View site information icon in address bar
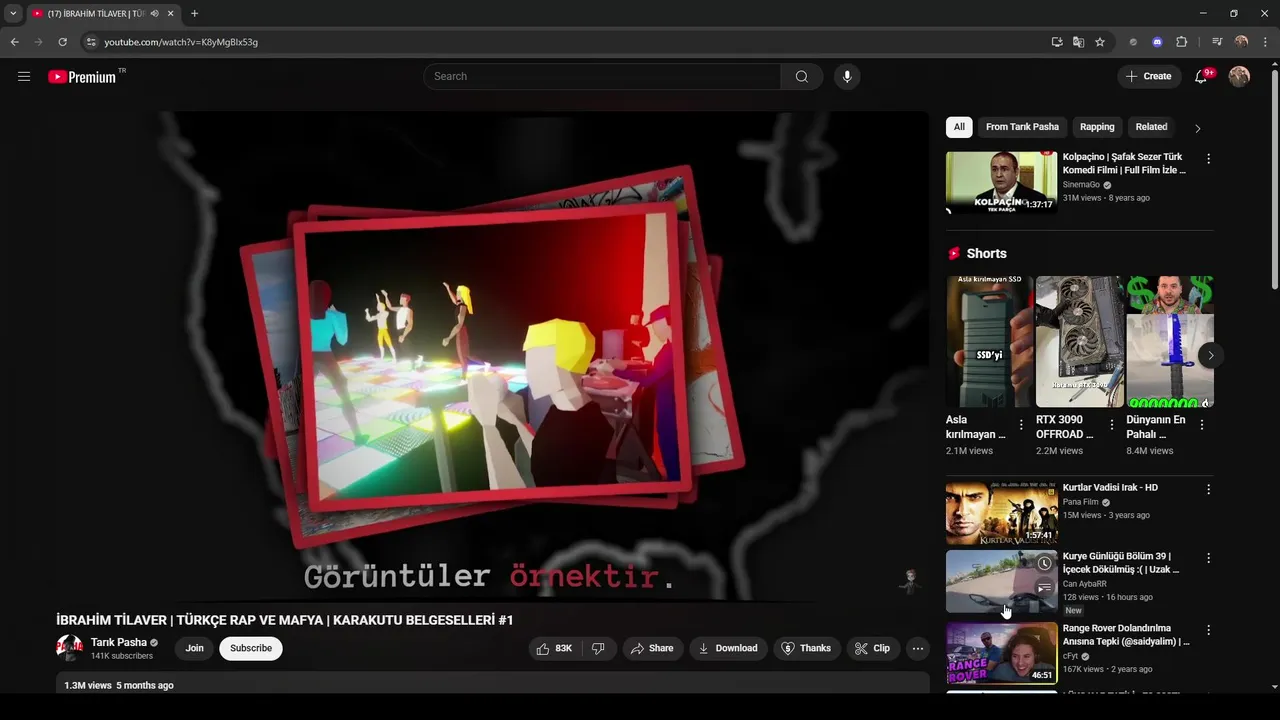This screenshot has width=1280, height=720. coord(91,42)
